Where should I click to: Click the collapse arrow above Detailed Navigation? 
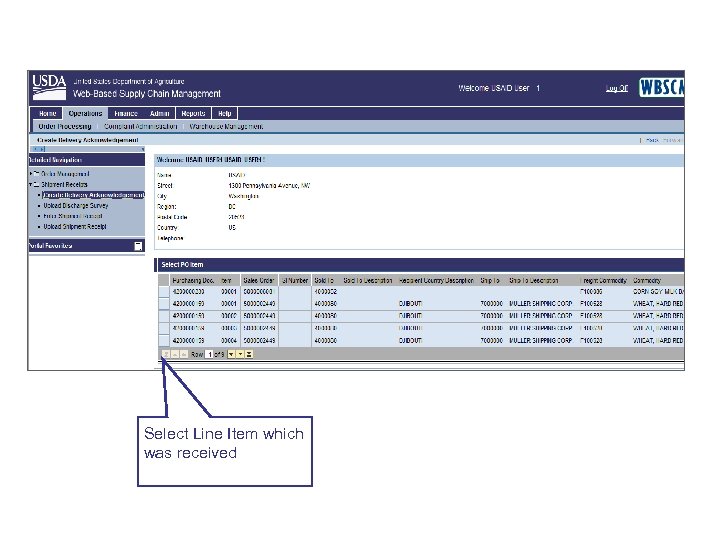pos(143,149)
